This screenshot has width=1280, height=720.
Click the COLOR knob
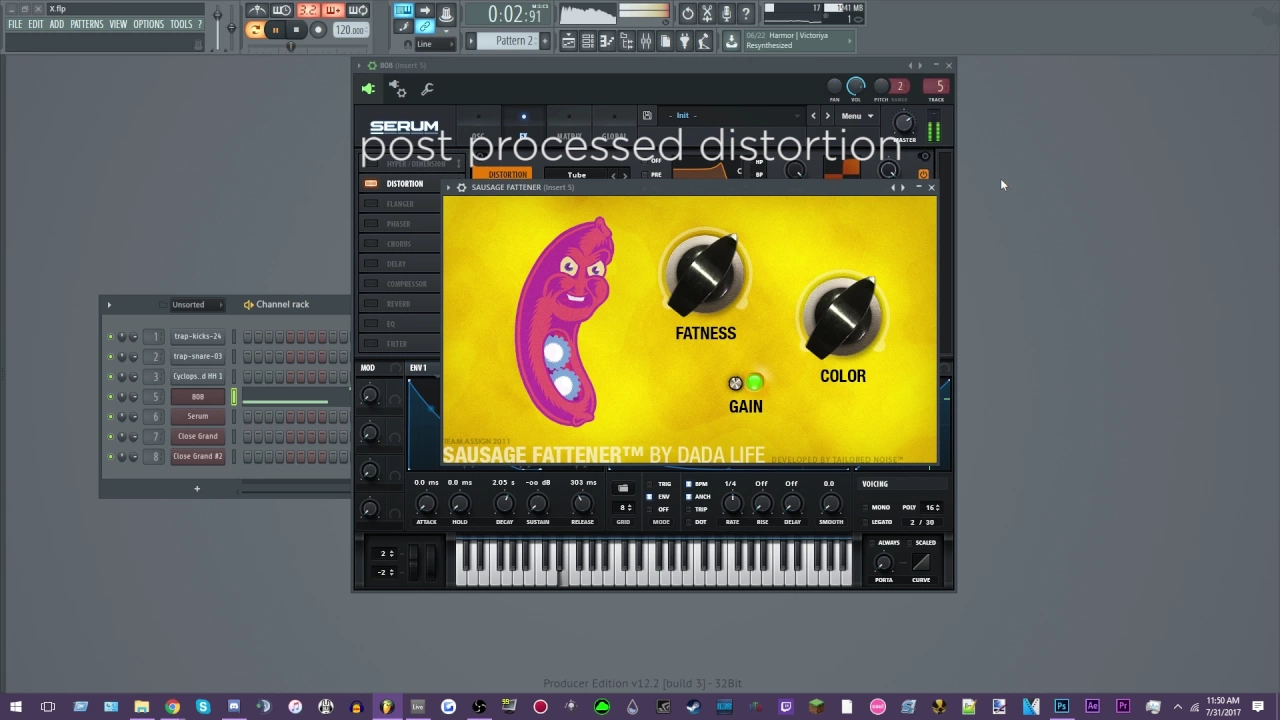[x=843, y=318]
